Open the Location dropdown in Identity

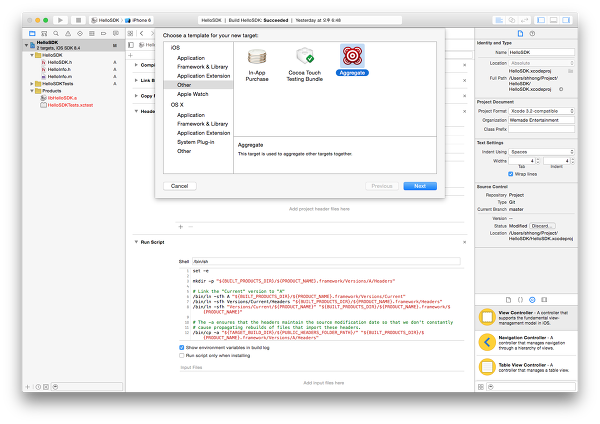pyautogui.click(x=541, y=63)
